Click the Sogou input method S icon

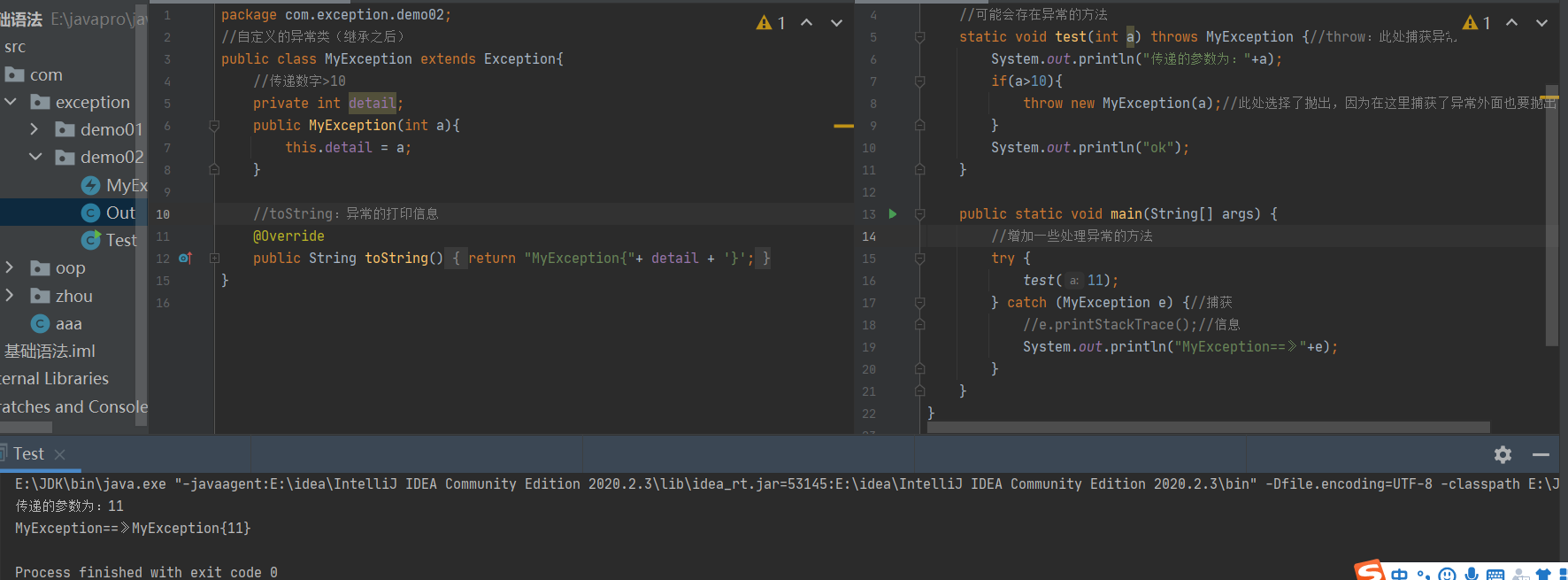[x=1369, y=571]
